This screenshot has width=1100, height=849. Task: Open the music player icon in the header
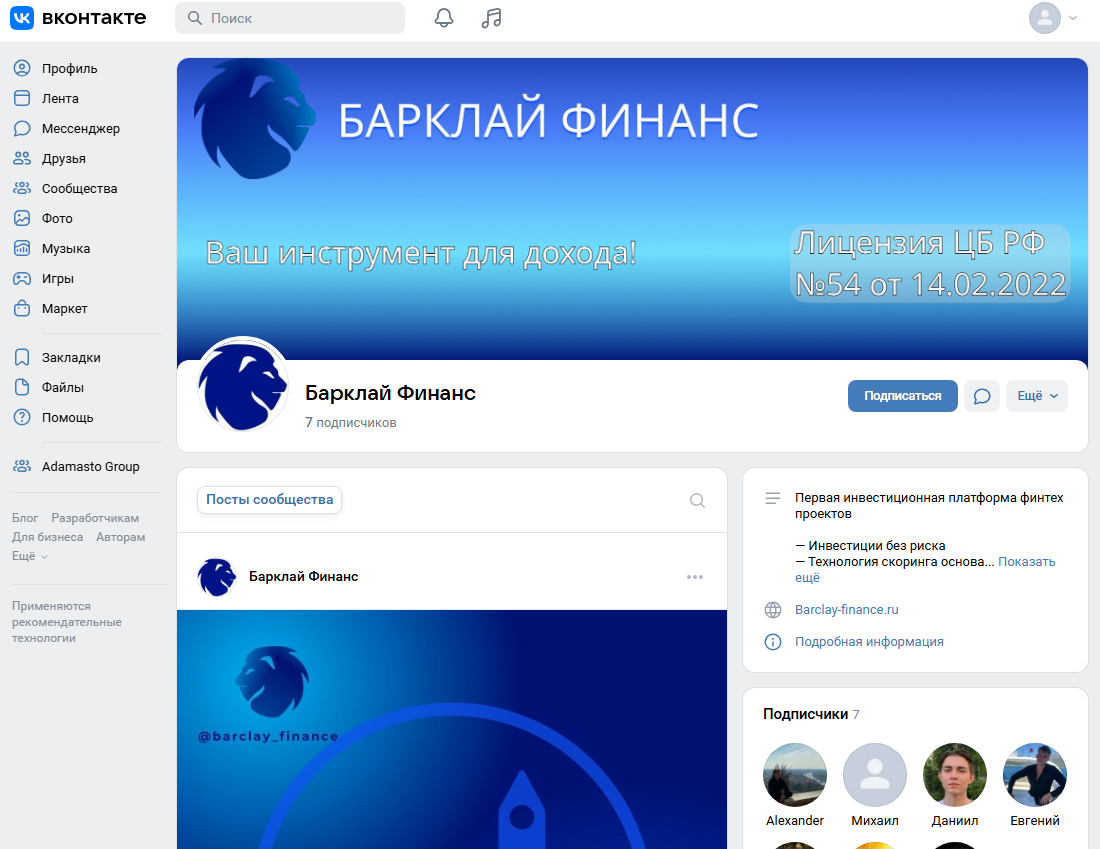491,18
